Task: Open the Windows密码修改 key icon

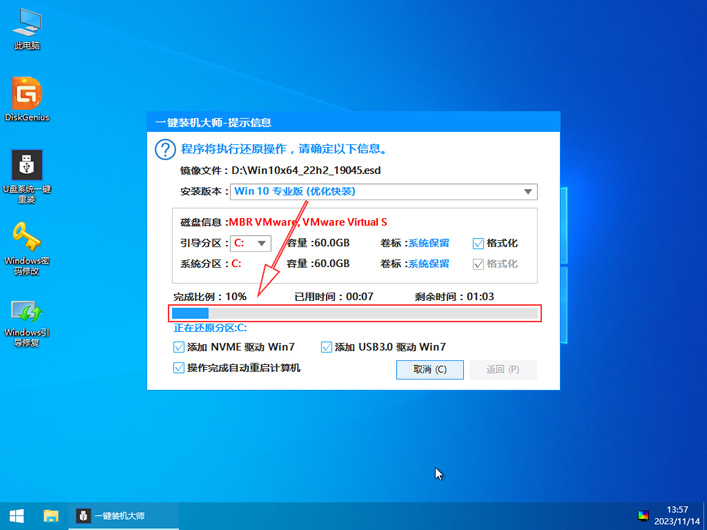Action: (27, 249)
